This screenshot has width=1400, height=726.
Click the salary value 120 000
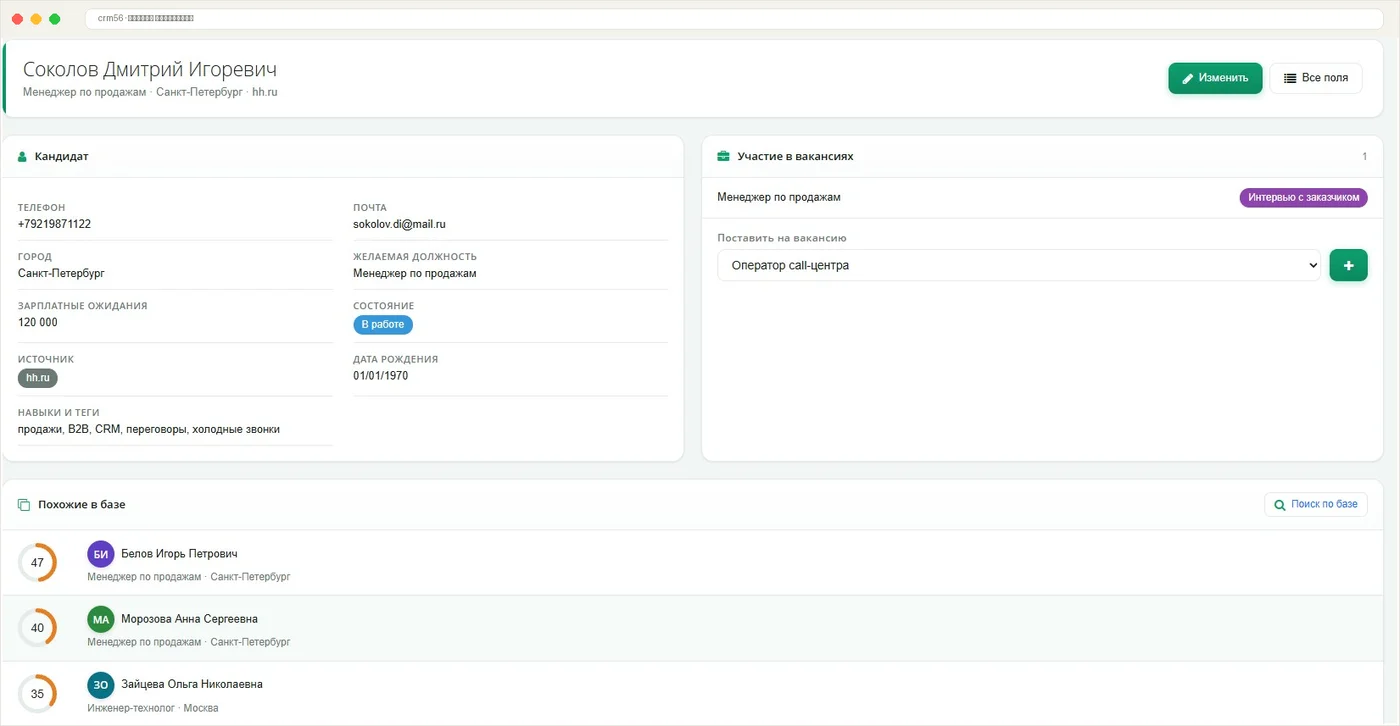pos(38,322)
